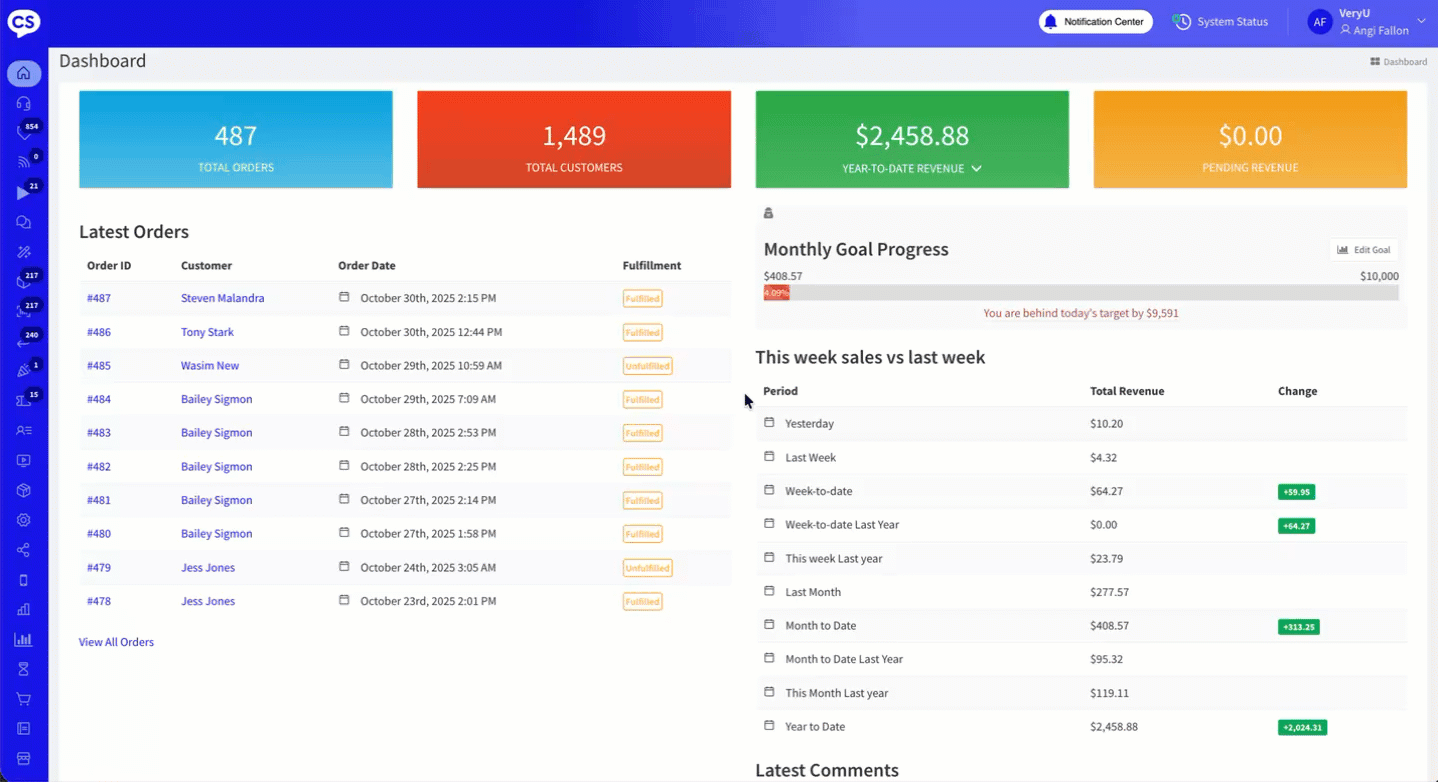The width and height of the screenshot is (1438, 782).
Task: Click the lock icon above Monthly Goal
Action: [768, 213]
